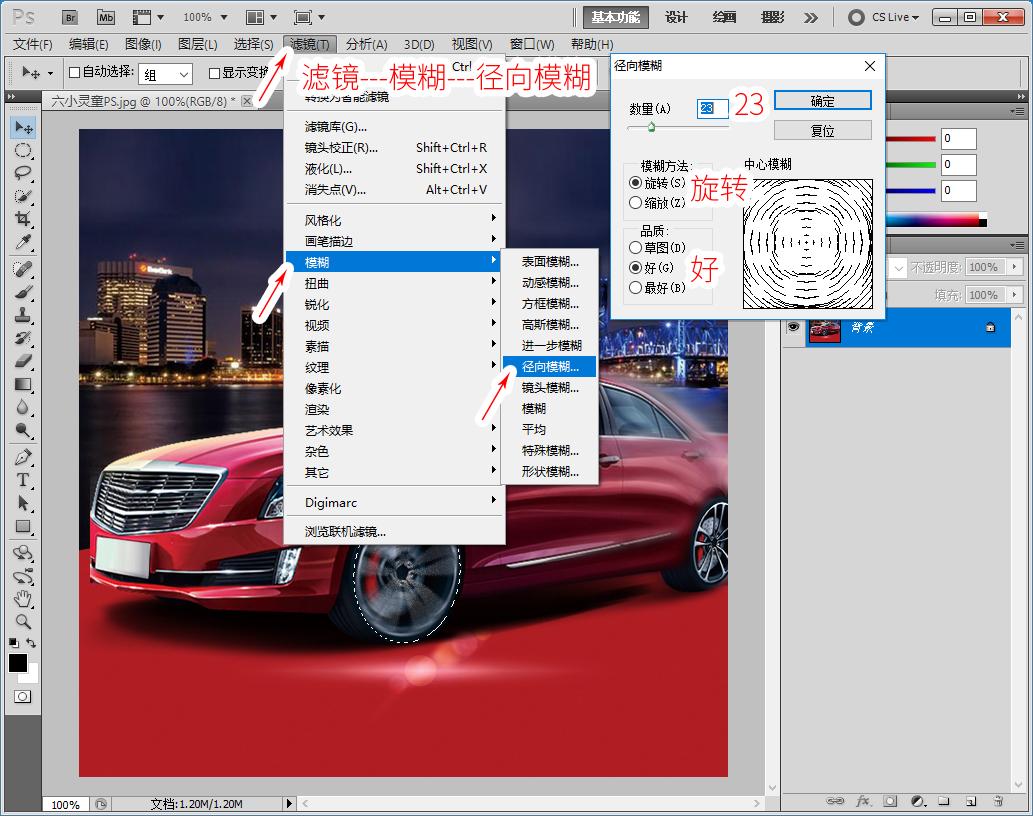Open the Liquify filter item
This screenshot has width=1033, height=816.
395,169
